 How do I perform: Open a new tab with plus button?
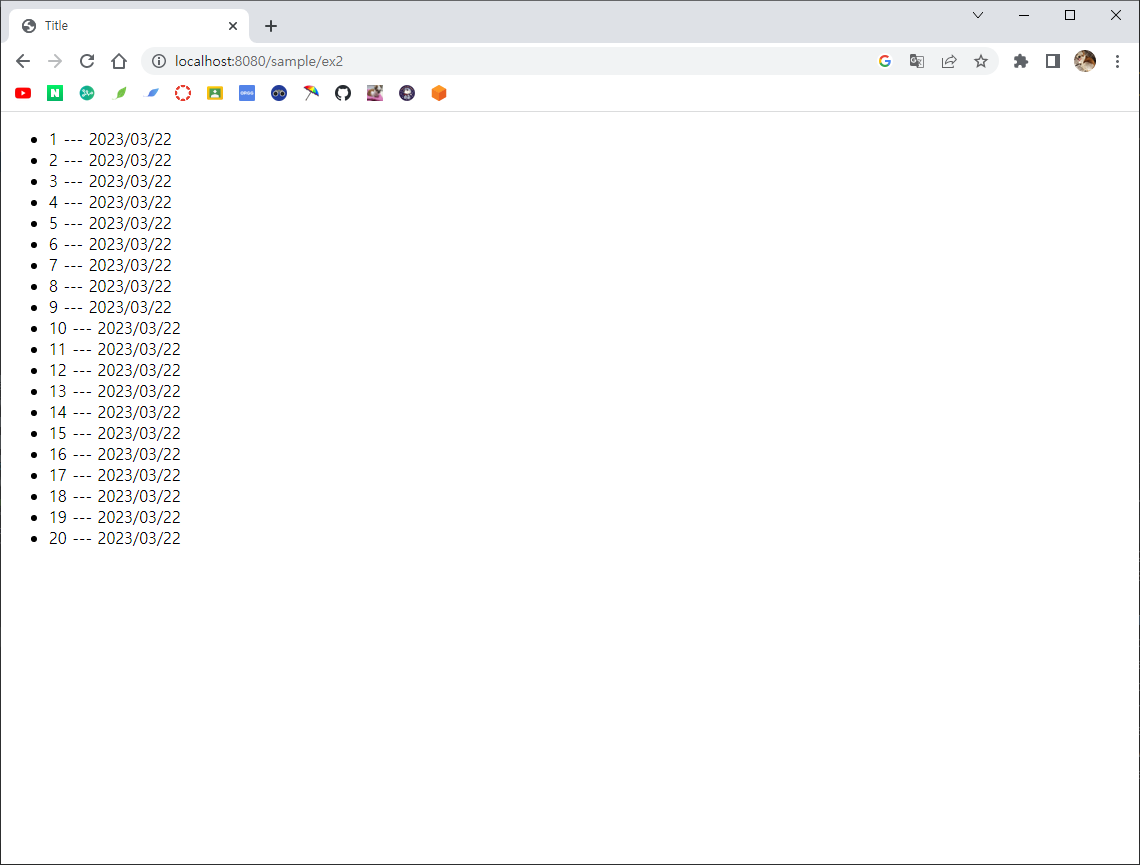[x=271, y=26]
